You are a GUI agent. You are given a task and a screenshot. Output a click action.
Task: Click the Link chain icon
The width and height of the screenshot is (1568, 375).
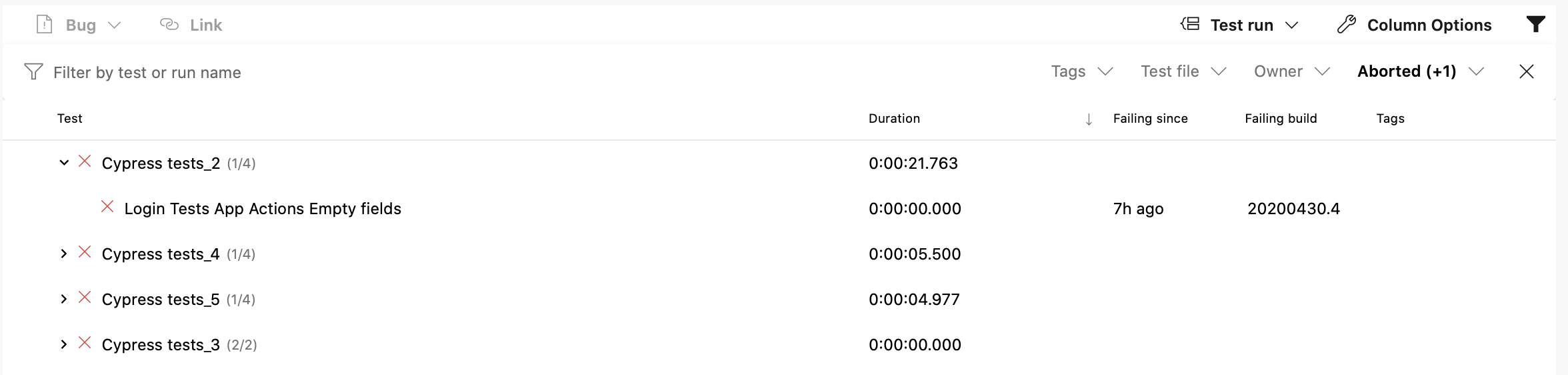pos(169,25)
